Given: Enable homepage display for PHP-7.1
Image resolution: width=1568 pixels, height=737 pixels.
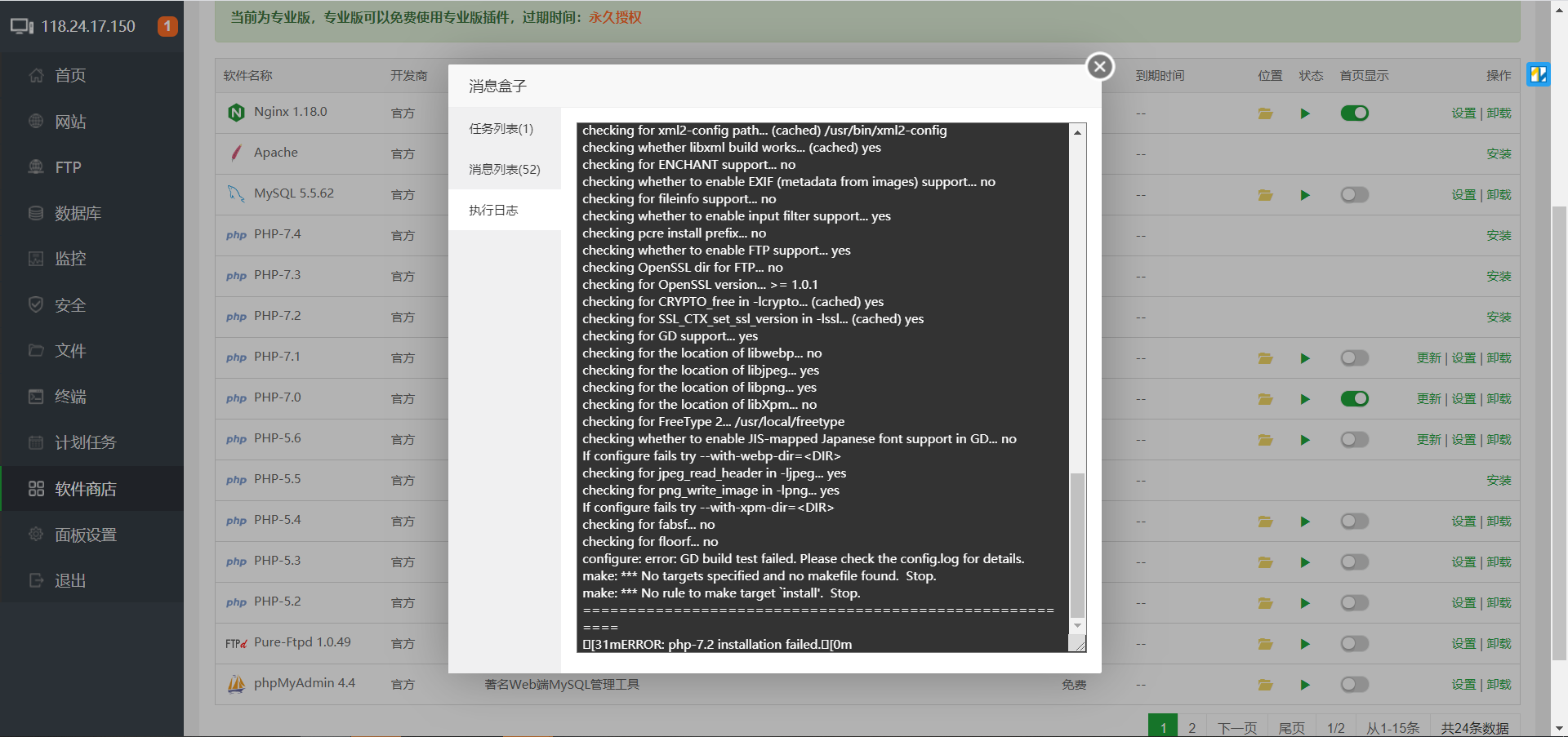Looking at the screenshot, I should [x=1354, y=358].
